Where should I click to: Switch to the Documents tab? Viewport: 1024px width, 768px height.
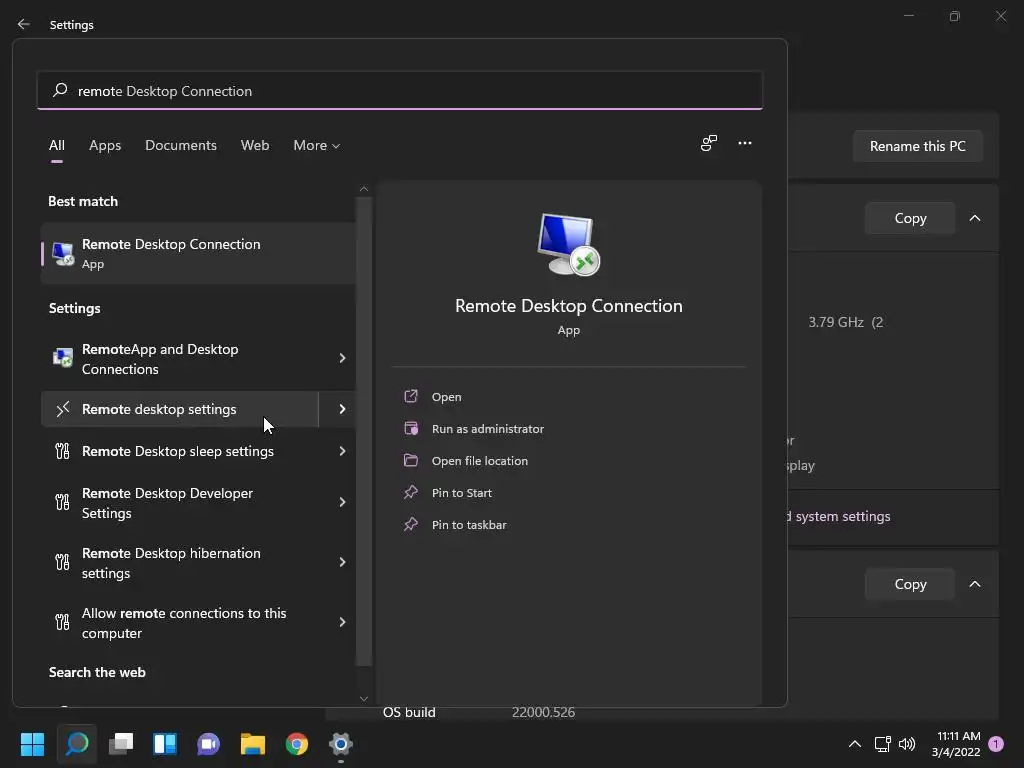tap(181, 146)
